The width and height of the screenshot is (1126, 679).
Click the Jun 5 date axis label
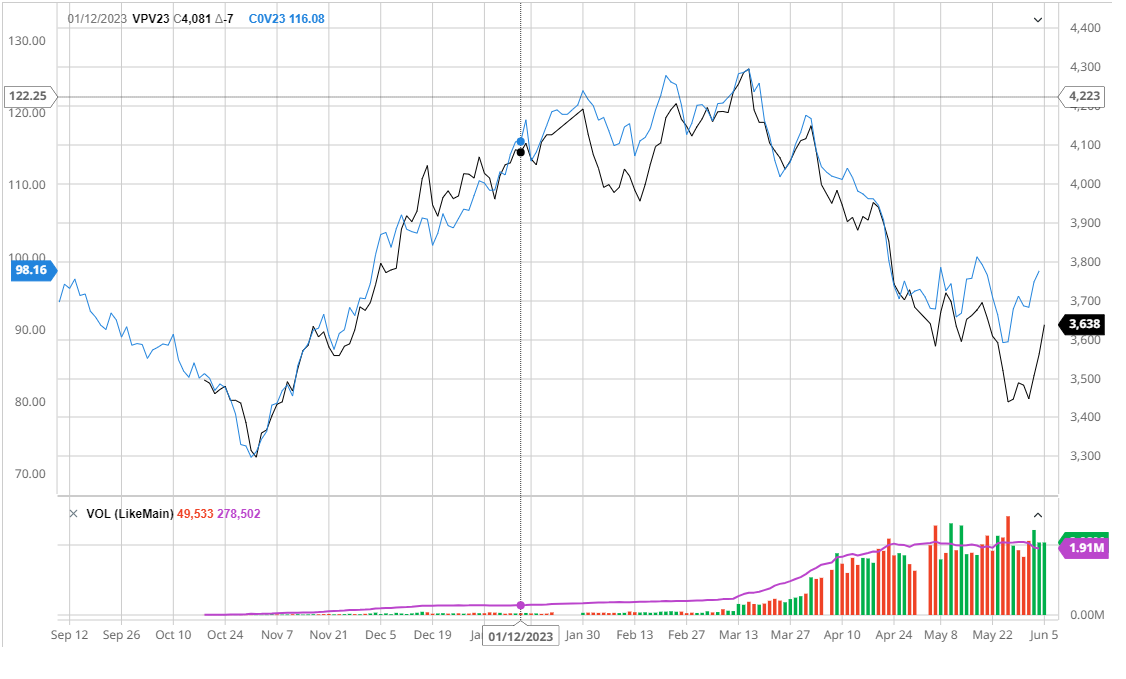point(1043,635)
